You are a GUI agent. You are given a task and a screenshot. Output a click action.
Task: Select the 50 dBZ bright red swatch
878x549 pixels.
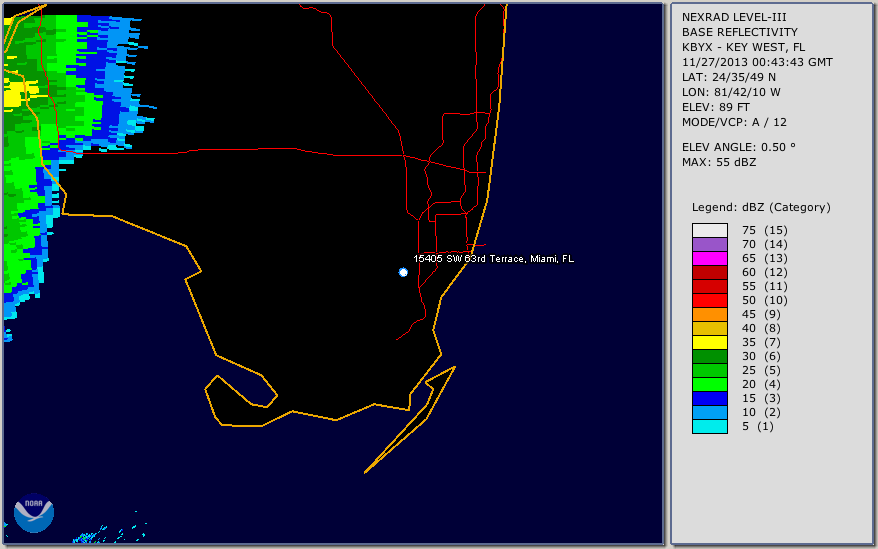709,300
